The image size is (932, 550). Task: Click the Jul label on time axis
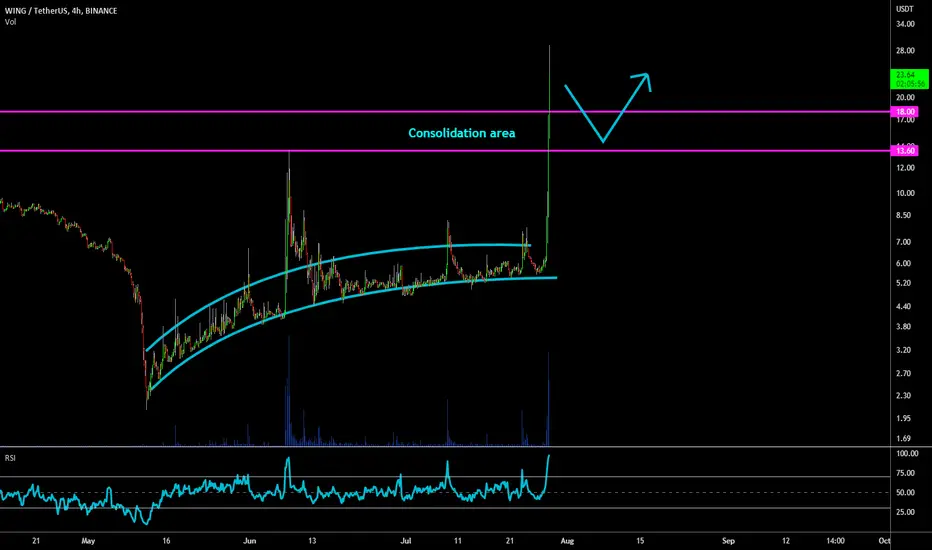tap(406, 541)
